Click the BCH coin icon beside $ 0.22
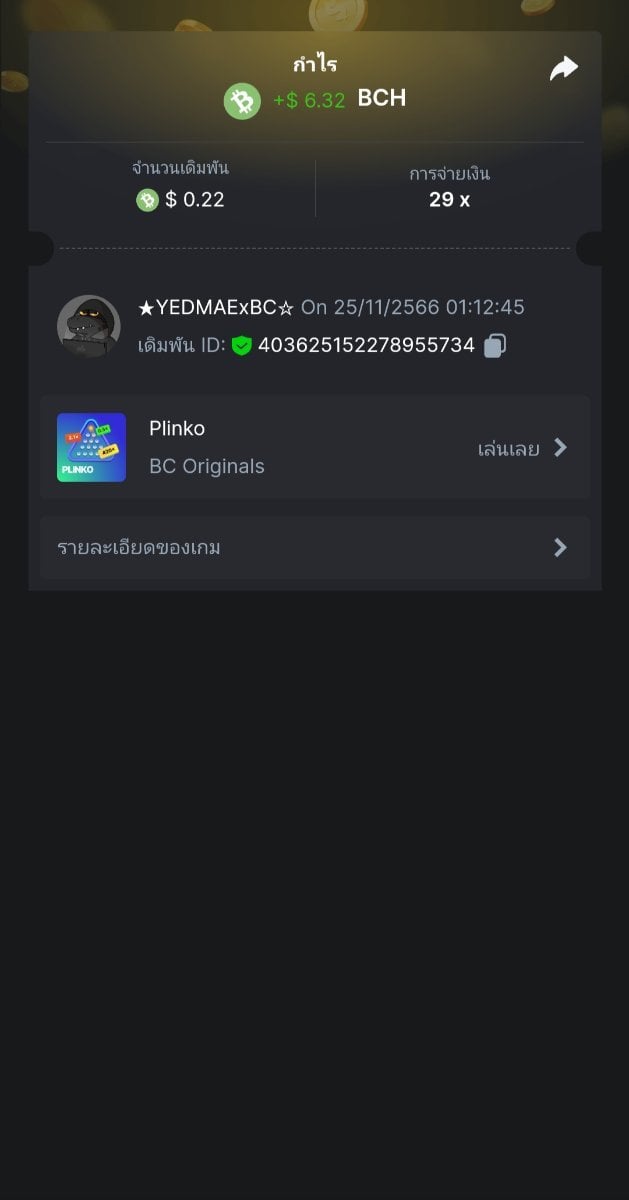This screenshot has width=629, height=1200. (148, 200)
